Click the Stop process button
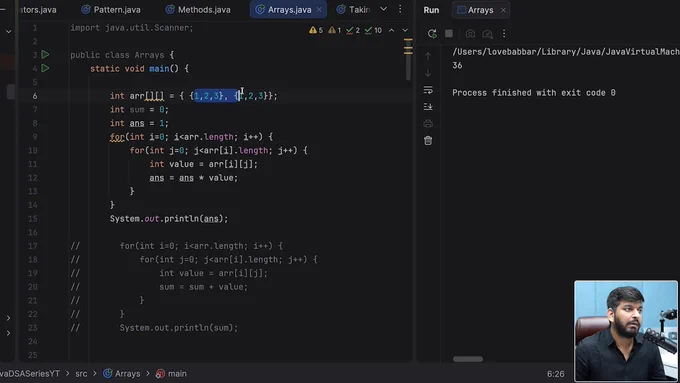Screen dimensions: 680x383 tap(449, 33)
